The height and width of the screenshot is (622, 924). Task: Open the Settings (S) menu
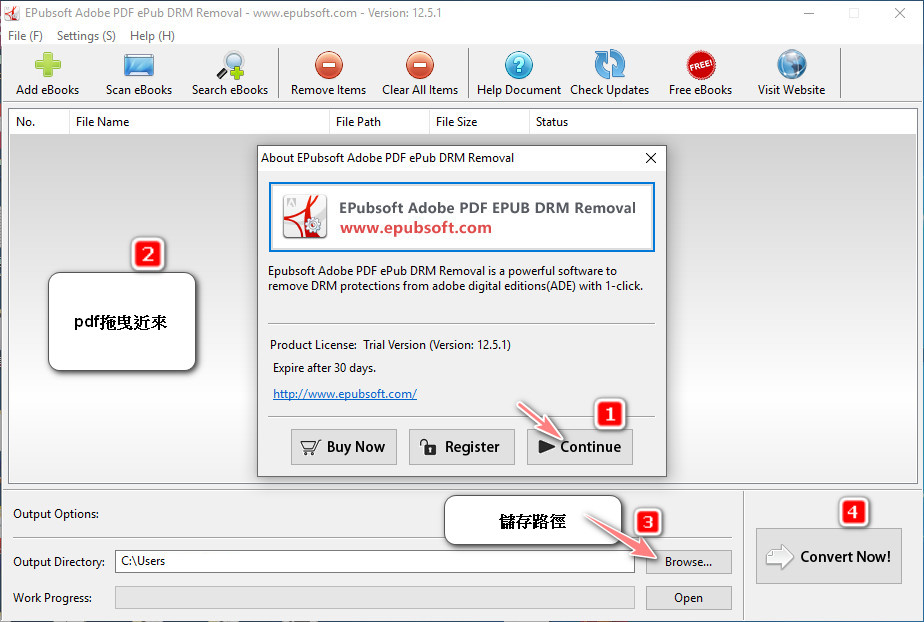click(85, 35)
